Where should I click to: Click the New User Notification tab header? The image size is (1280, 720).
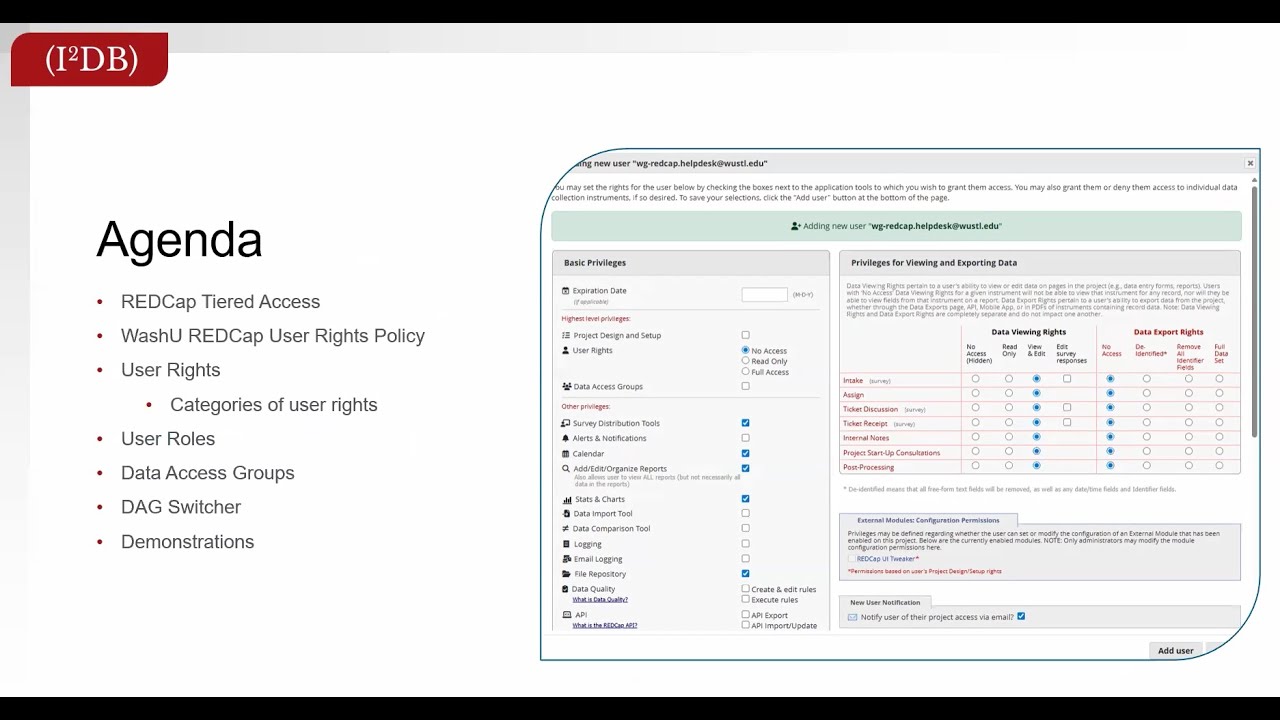(x=885, y=602)
